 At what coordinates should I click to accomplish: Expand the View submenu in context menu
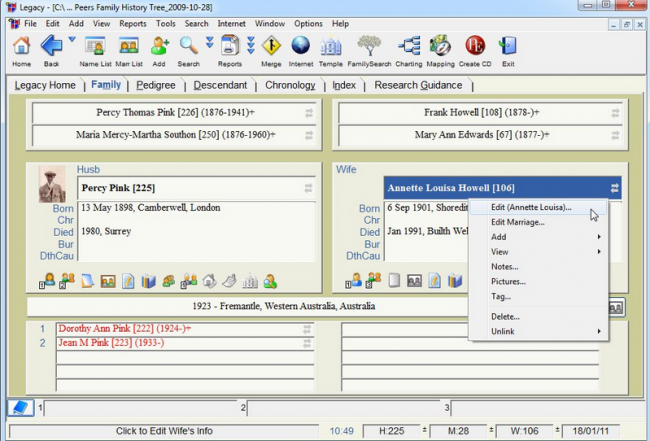click(x=499, y=252)
